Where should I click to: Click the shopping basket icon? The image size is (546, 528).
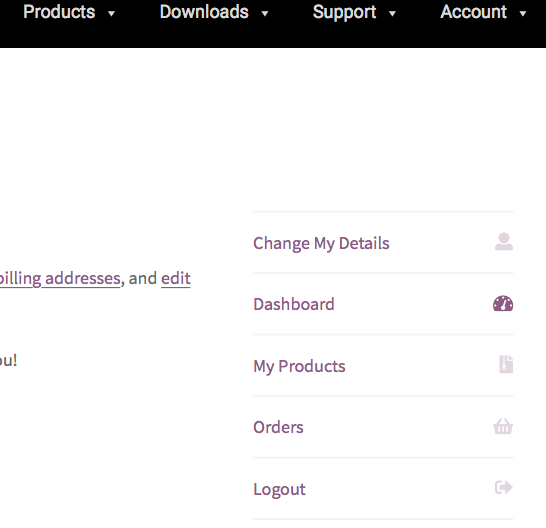click(503, 426)
